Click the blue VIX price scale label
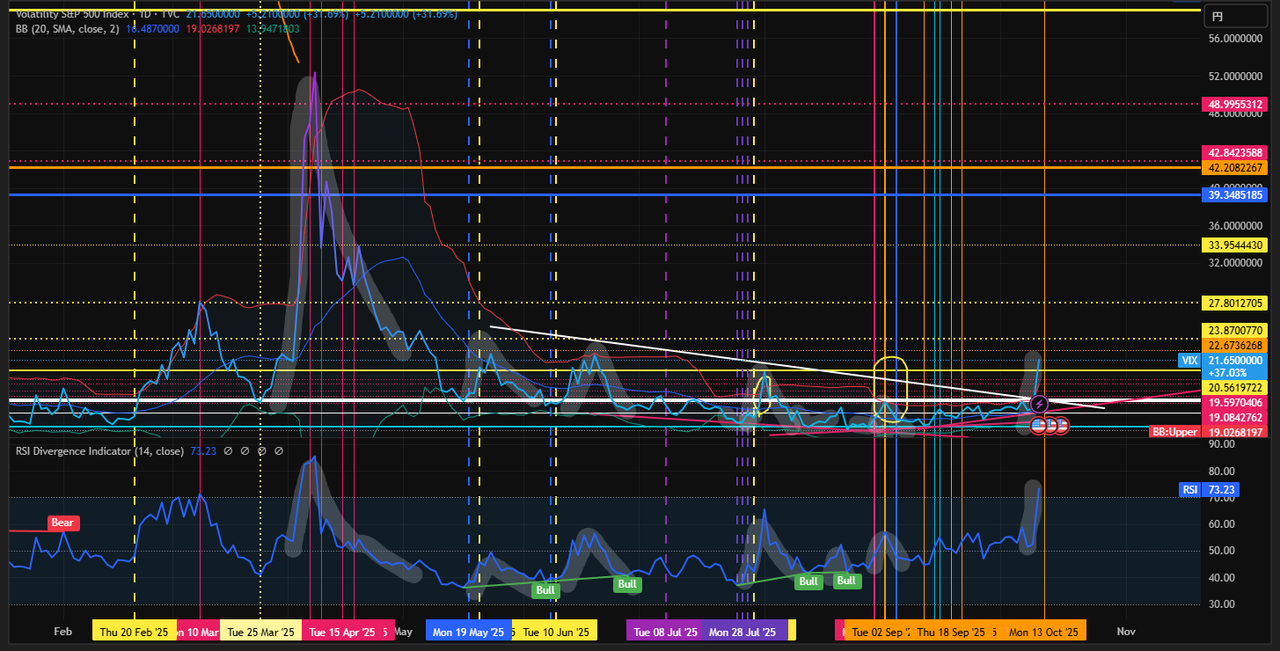The height and width of the screenshot is (651, 1280). (x=1217, y=359)
